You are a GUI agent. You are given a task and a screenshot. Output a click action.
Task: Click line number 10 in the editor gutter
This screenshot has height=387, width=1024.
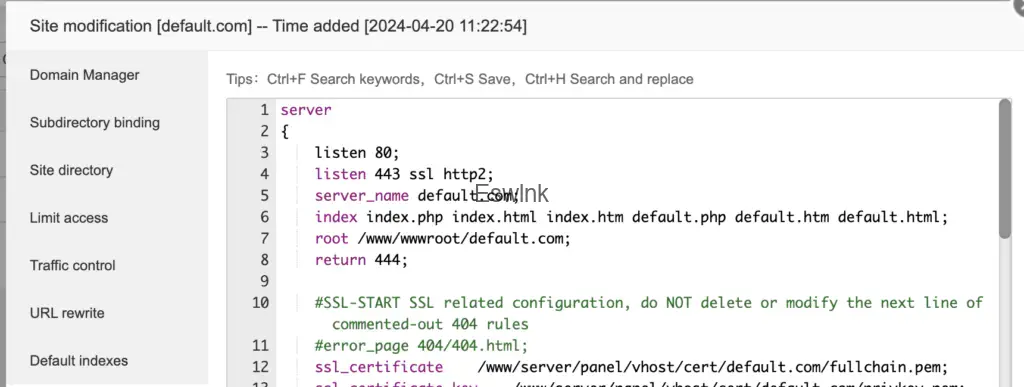tap(260, 303)
